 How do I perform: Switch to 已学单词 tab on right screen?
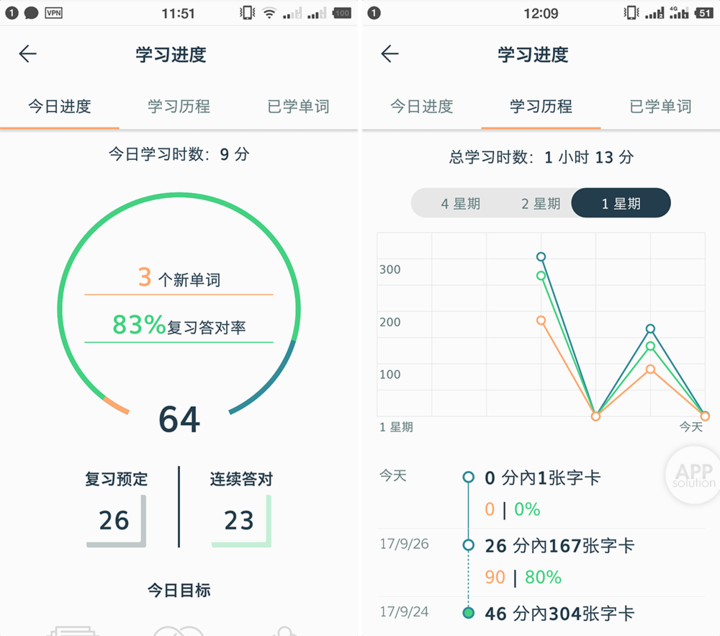[660, 107]
